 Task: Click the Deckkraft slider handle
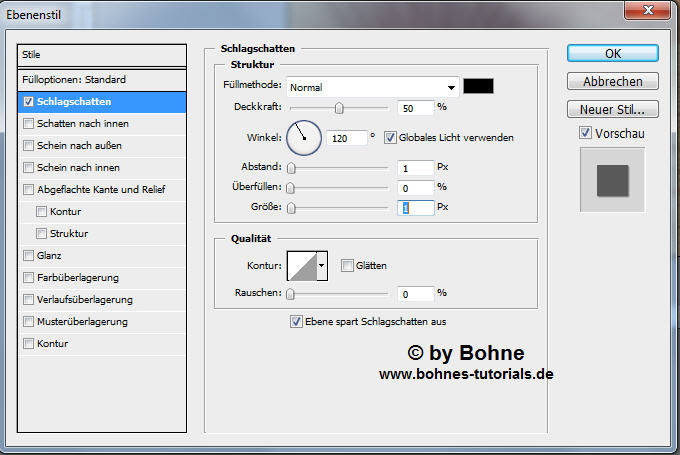(x=339, y=107)
